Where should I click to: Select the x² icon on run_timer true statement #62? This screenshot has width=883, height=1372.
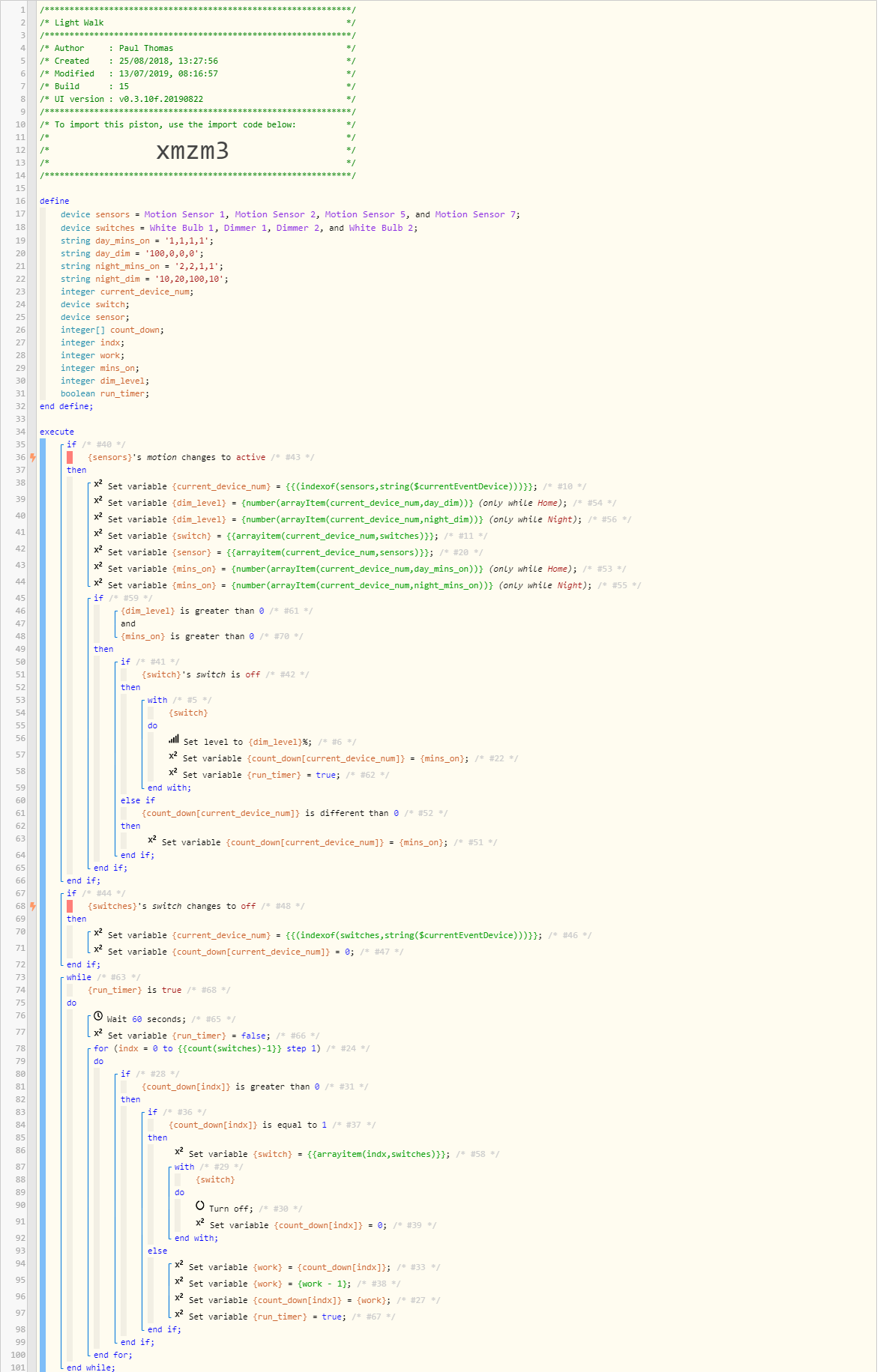(x=173, y=773)
